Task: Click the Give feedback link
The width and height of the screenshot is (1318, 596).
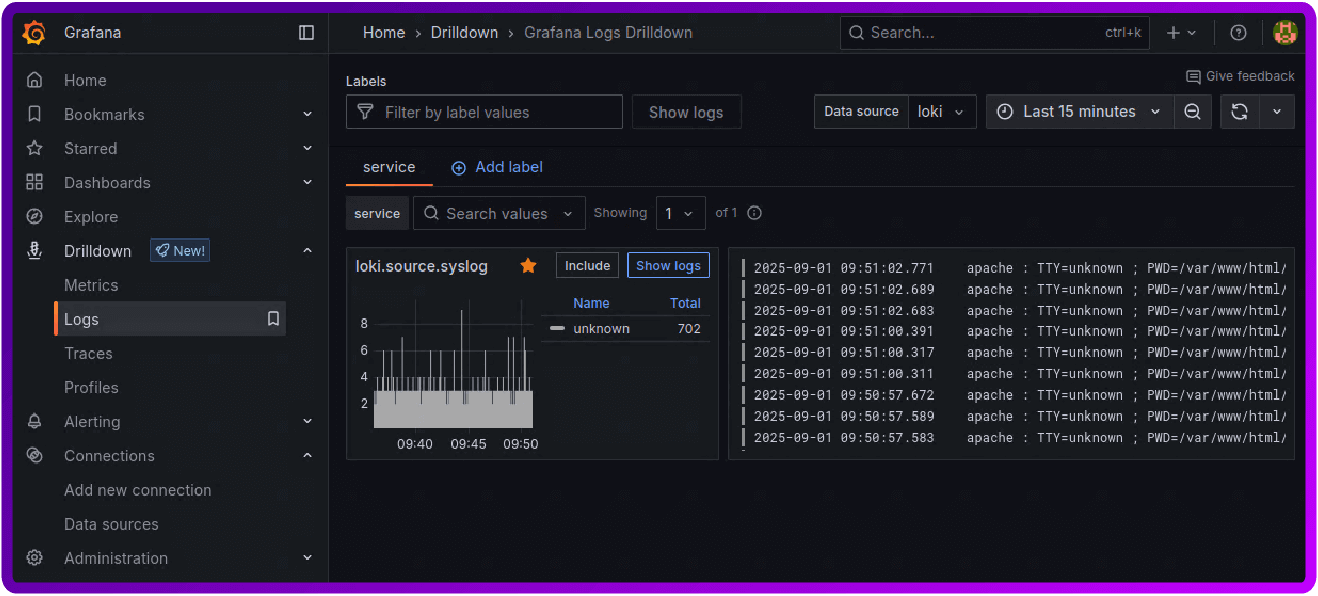Action: (1240, 76)
